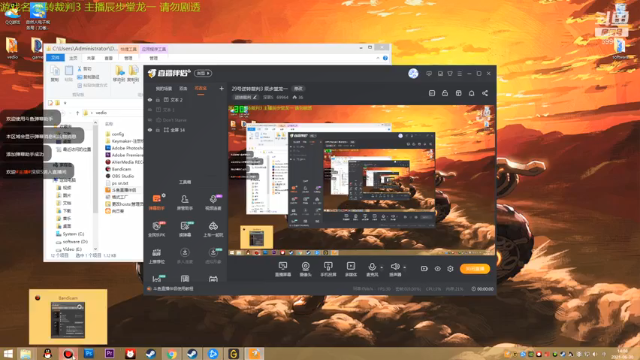Viewport: 640px width, 360px height.
Task: Click the webcam source icon
Action: click(x=305, y=267)
